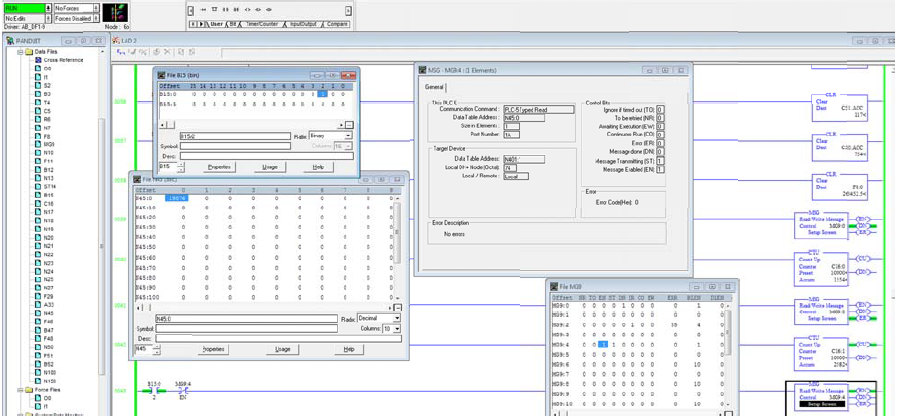Image resolution: width=897 pixels, height=416 pixels.
Task: Switch to the Input/Output instruction tab
Action: pos(303,24)
